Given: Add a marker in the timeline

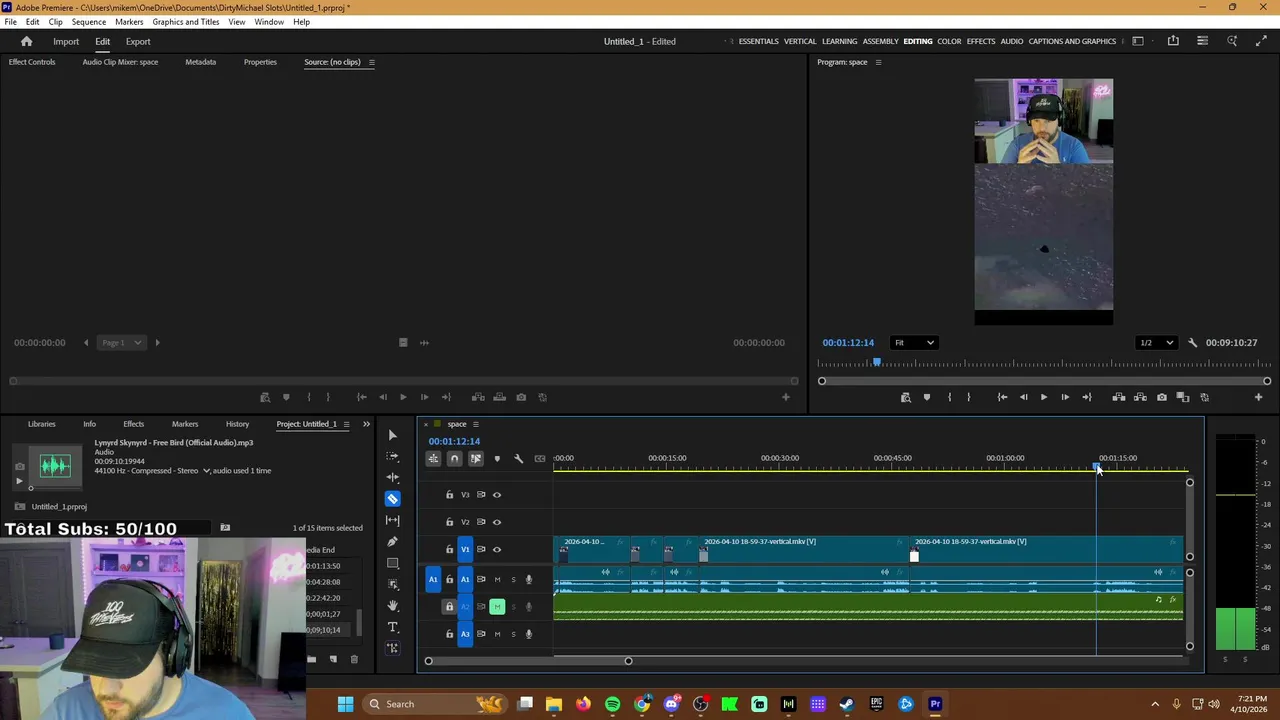Looking at the screenshot, I should coord(497,459).
